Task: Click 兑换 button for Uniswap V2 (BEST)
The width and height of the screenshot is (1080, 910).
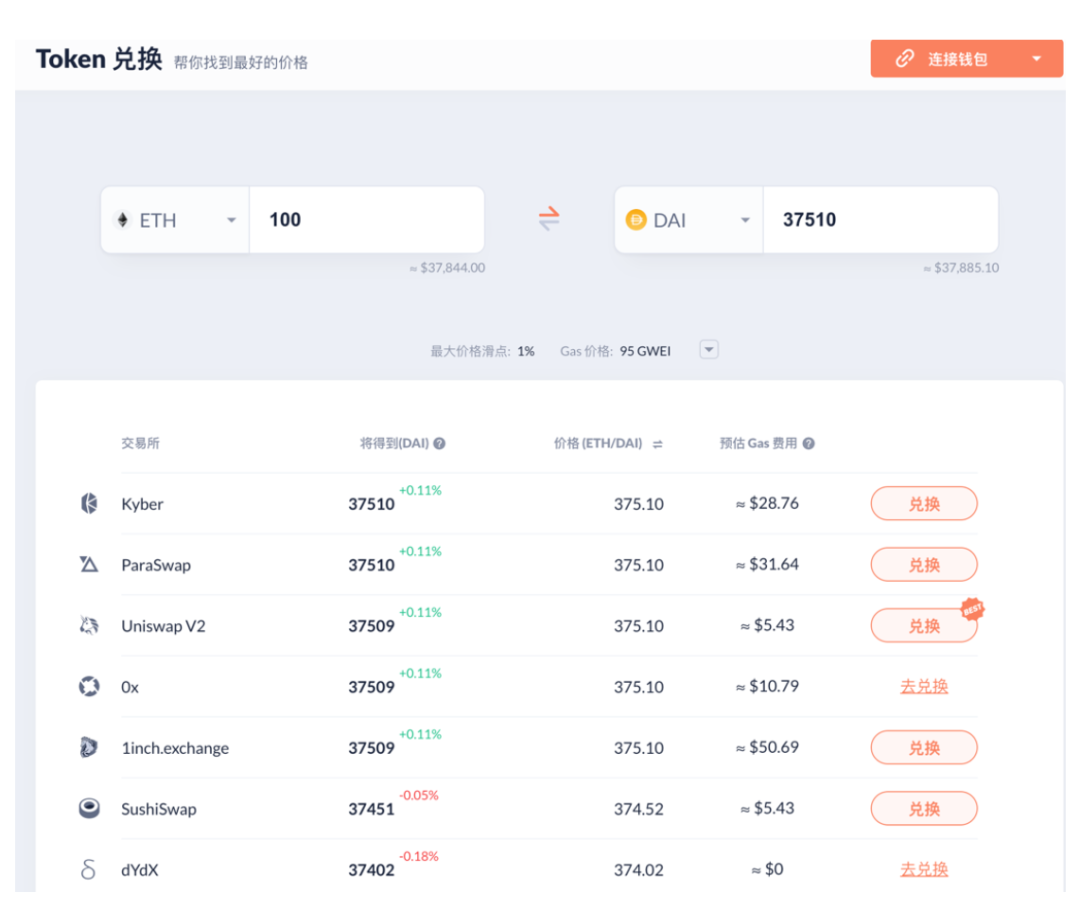Action: tap(923, 626)
